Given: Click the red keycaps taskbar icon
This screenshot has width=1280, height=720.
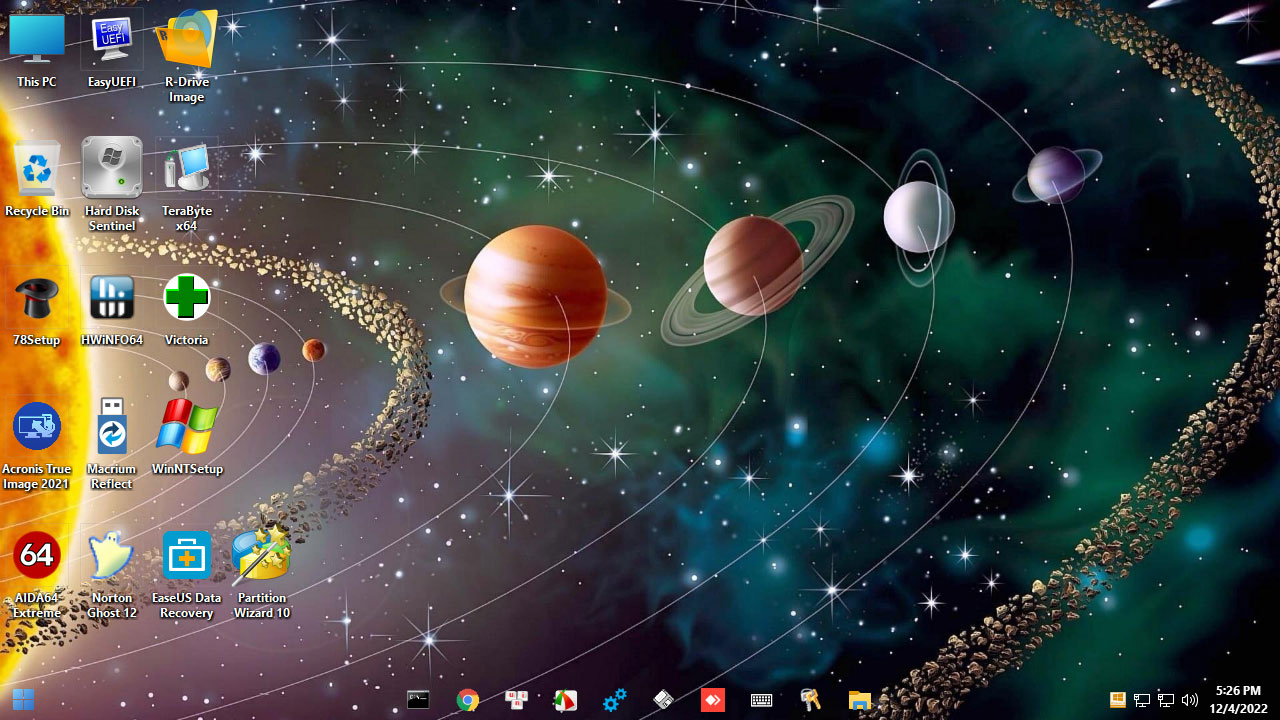Looking at the screenshot, I should tap(516, 700).
